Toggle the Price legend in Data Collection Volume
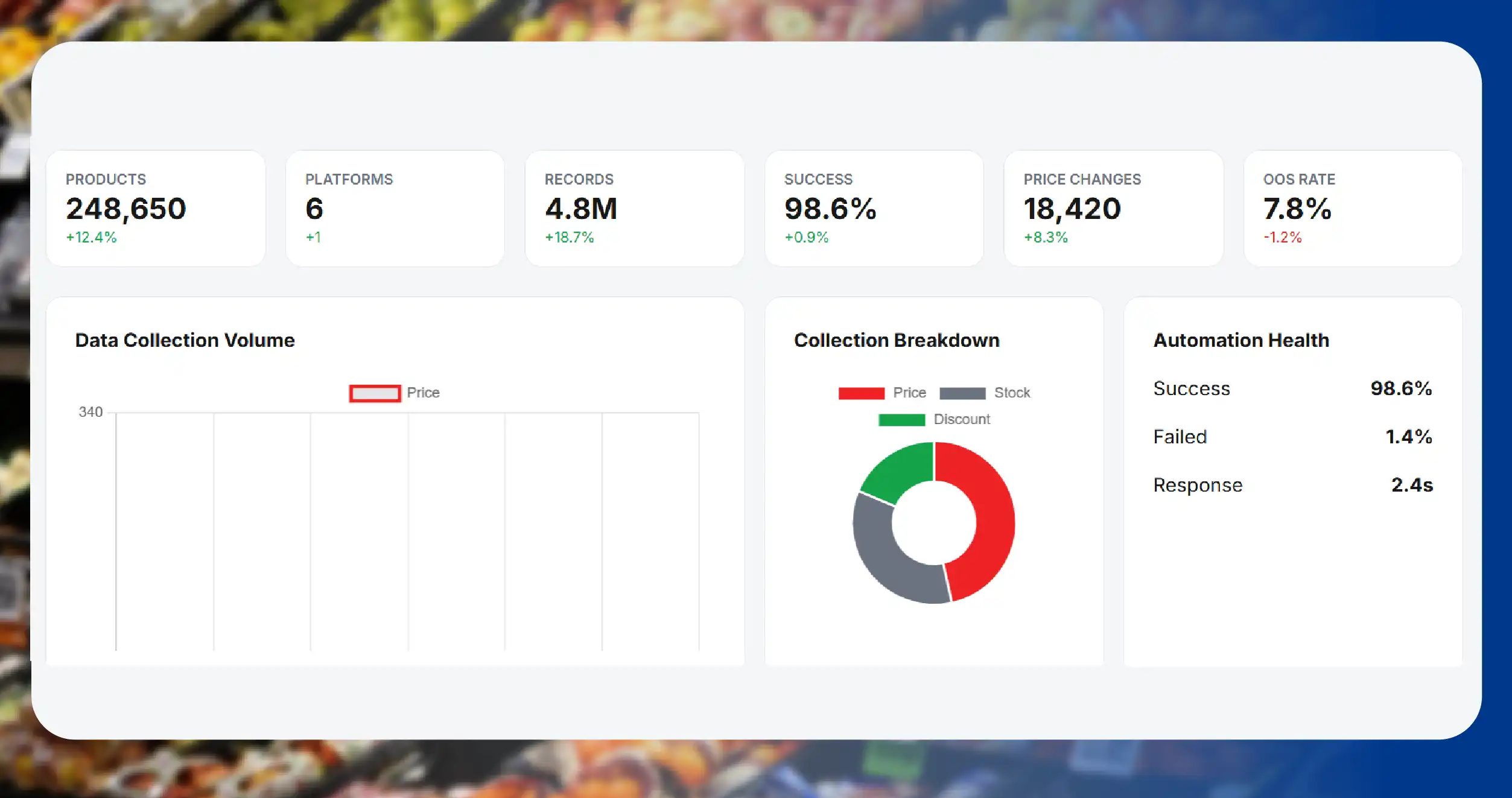Viewport: 1512px width, 798px height. pyautogui.click(x=395, y=393)
